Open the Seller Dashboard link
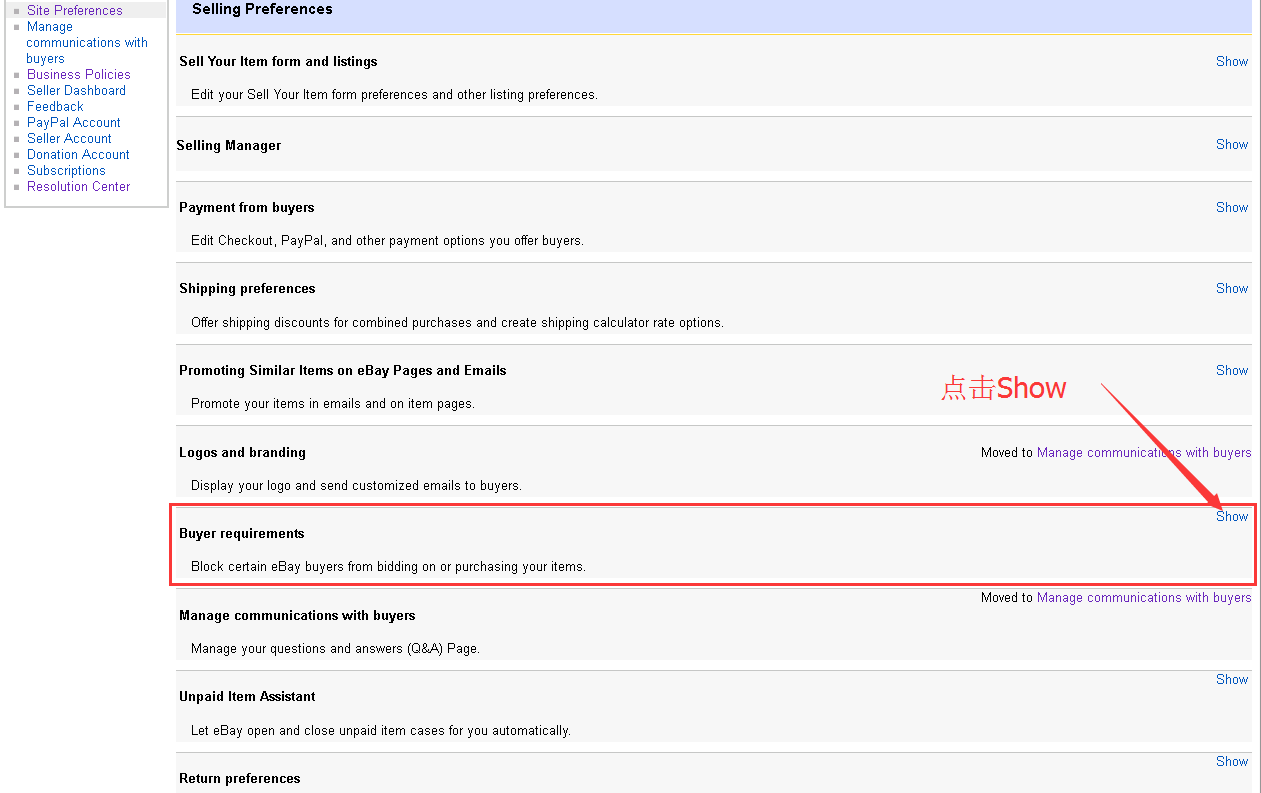 tap(76, 90)
